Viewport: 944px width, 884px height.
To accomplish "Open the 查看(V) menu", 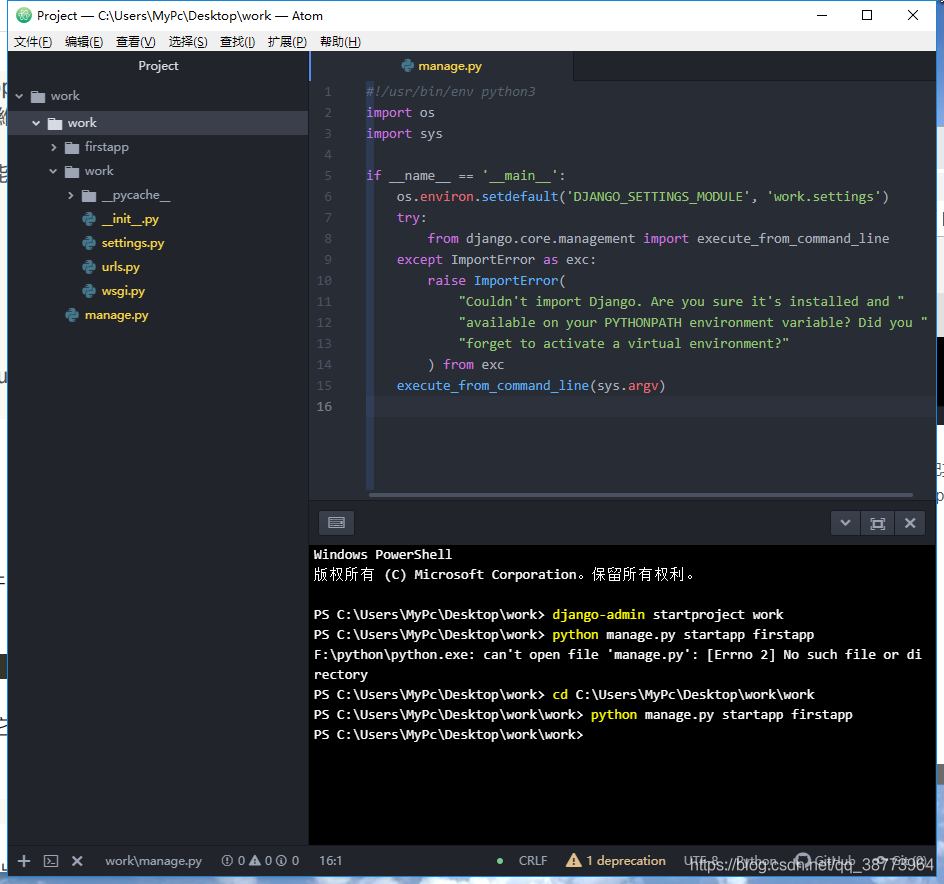I will [135, 42].
